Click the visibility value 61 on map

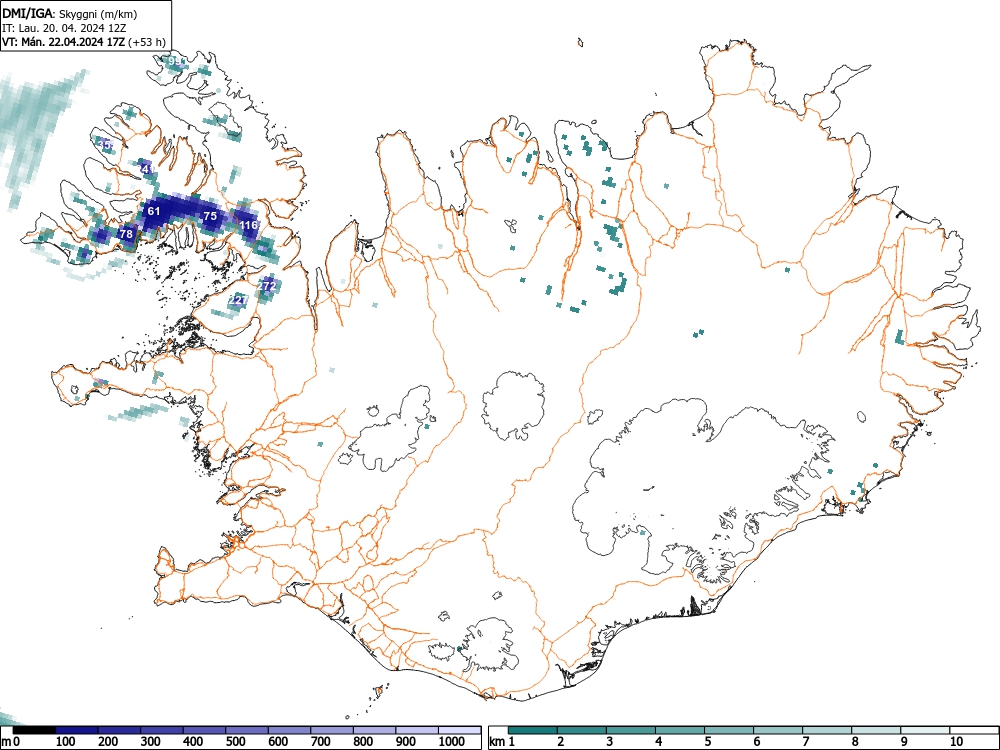[154, 210]
